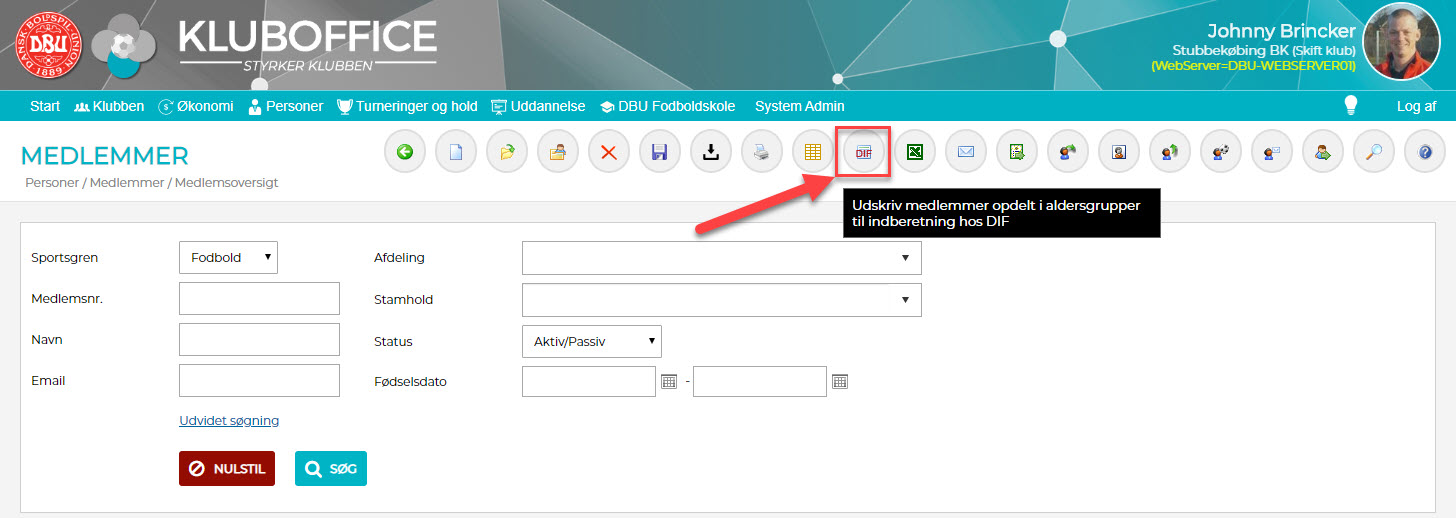Click the person with football icon
The image size is (1456, 518).
pos(1221,153)
